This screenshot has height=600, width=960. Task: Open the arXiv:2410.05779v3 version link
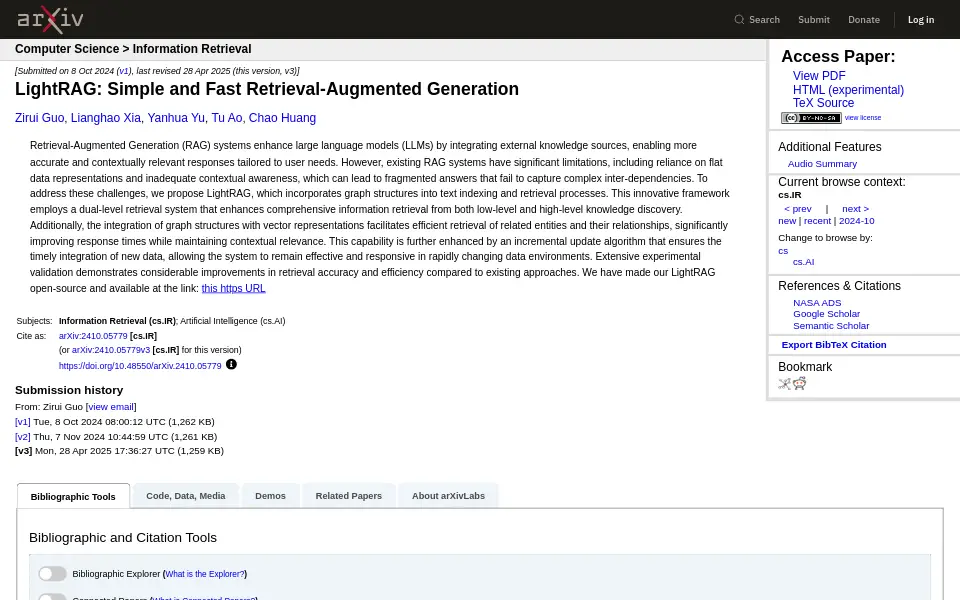pos(111,350)
